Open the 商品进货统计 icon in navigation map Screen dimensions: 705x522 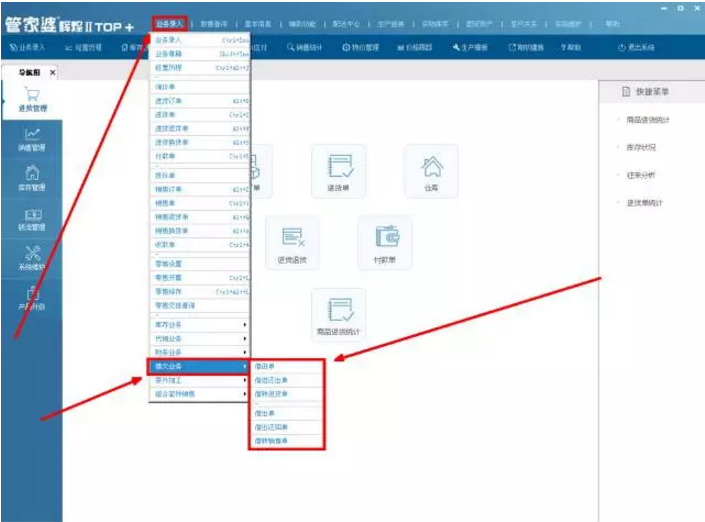(x=339, y=315)
